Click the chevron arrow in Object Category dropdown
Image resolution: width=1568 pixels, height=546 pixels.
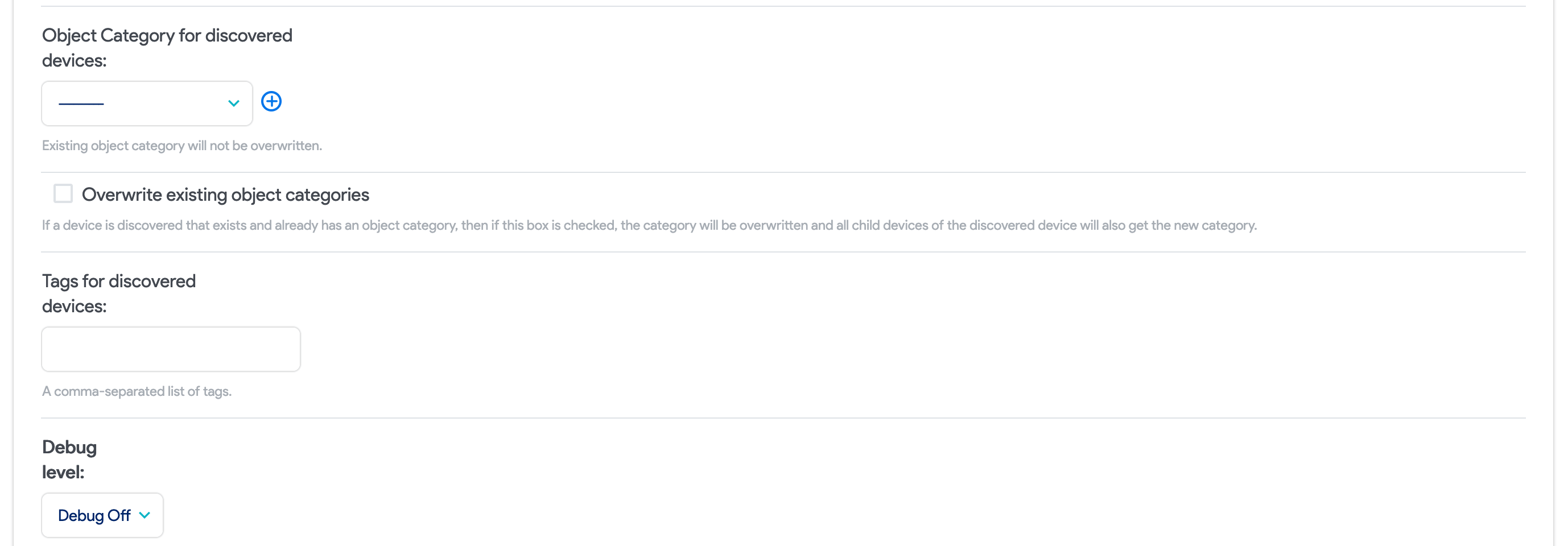pyautogui.click(x=234, y=104)
